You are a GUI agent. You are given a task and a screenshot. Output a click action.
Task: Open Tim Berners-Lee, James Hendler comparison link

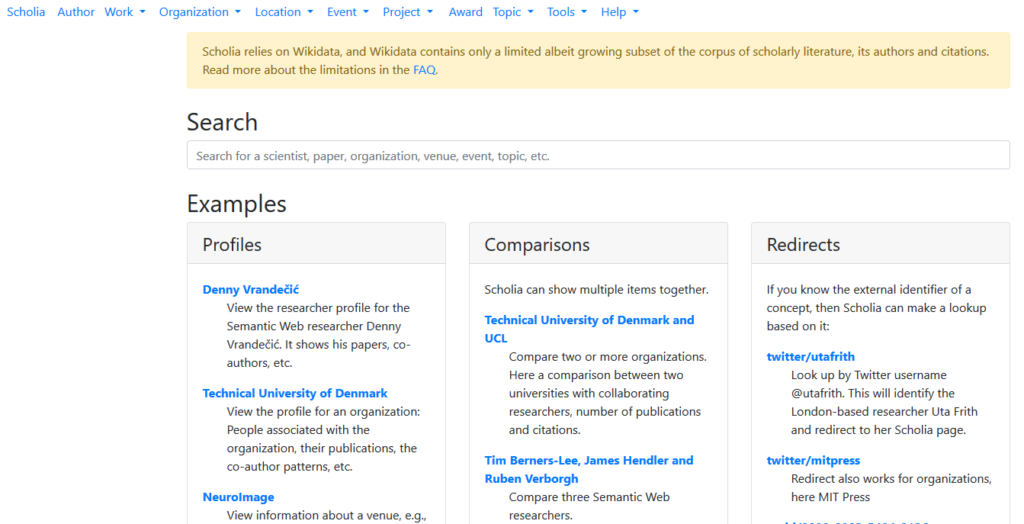pyautogui.click(x=589, y=470)
